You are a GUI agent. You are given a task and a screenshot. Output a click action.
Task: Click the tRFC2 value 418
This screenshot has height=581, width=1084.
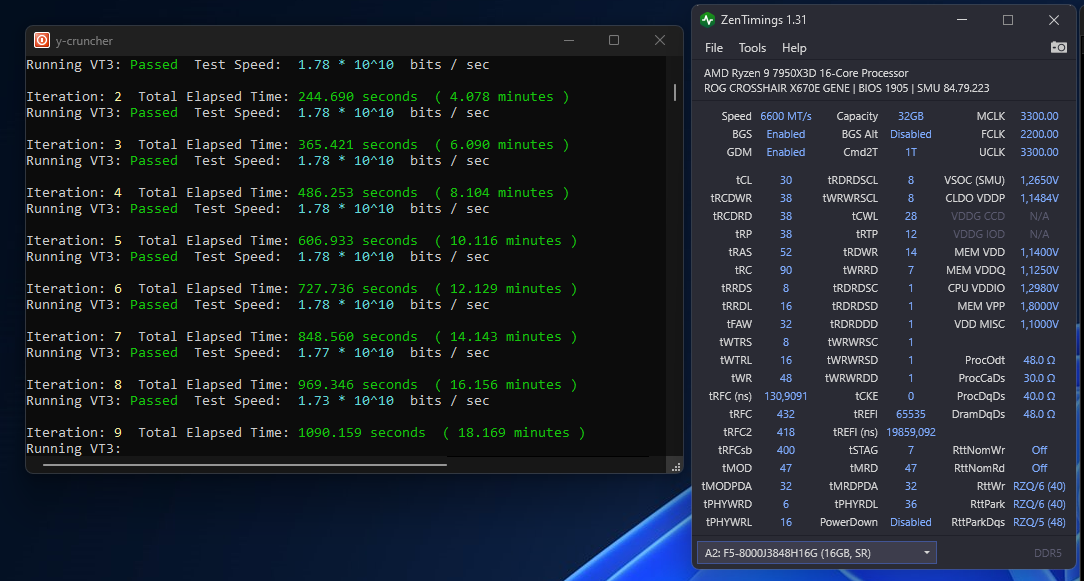click(786, 432)
